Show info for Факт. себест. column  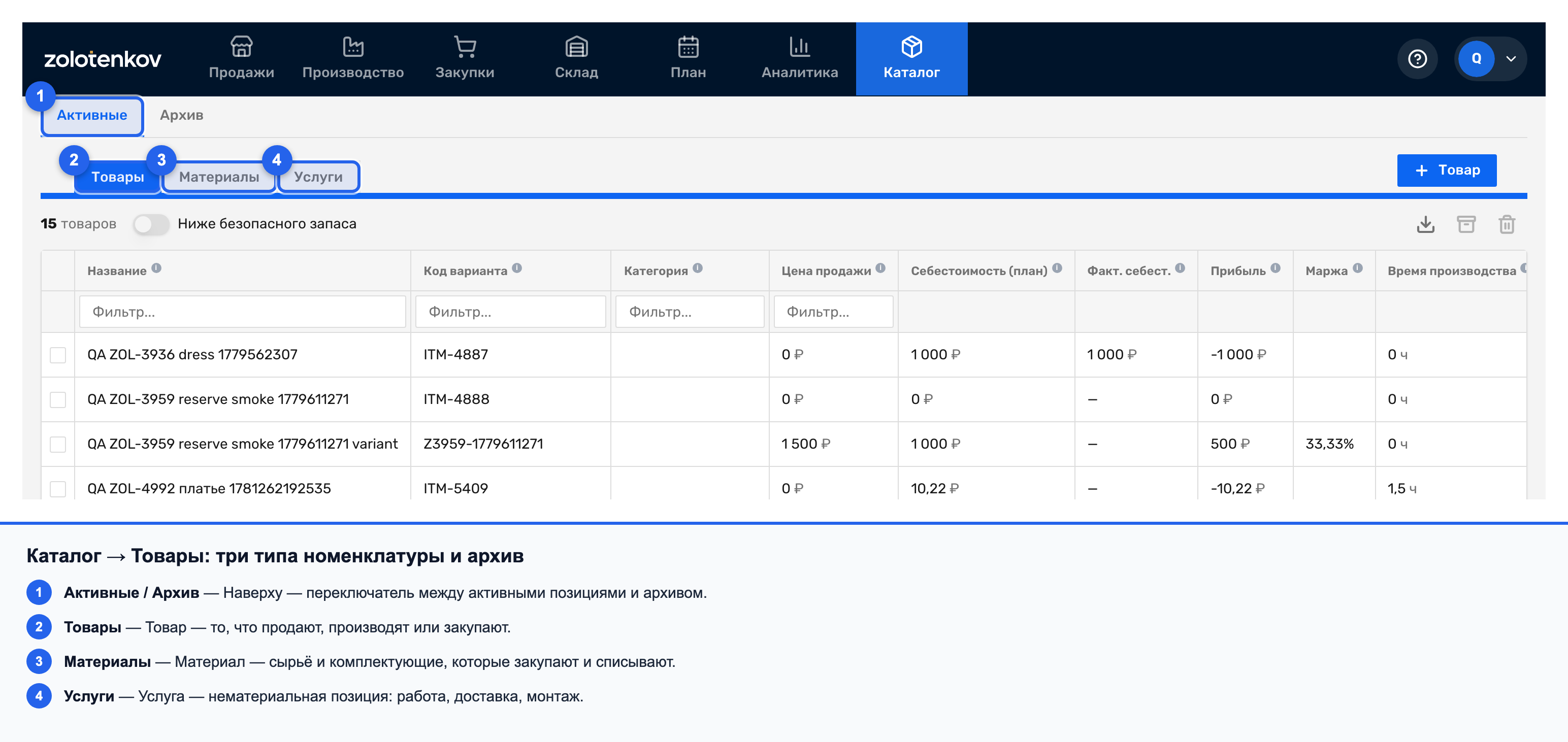pos(1180,268)
